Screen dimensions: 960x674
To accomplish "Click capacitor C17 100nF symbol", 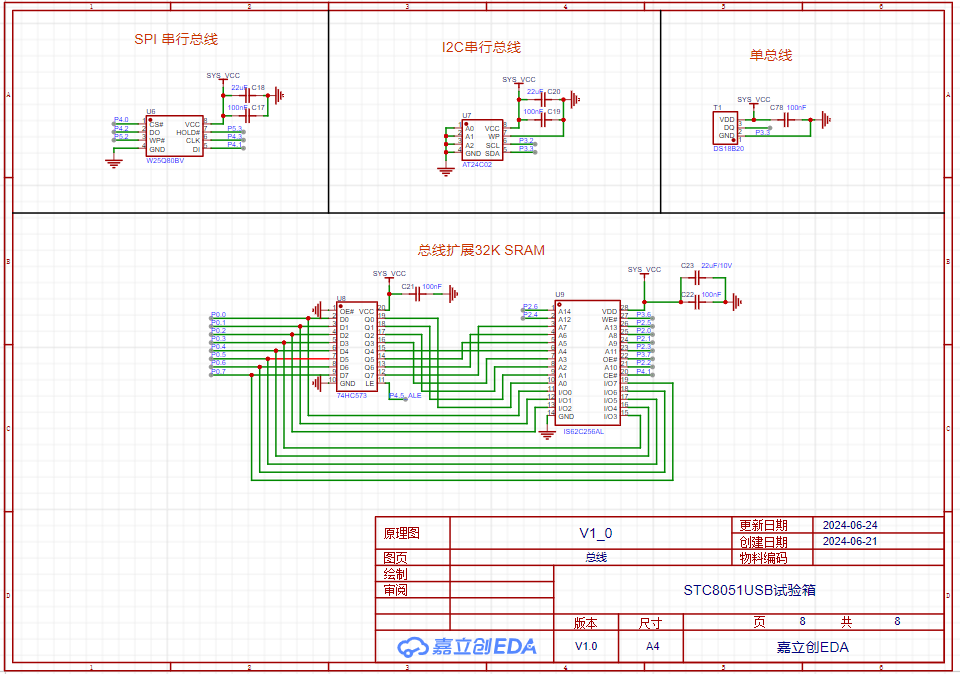I will 248,115.
